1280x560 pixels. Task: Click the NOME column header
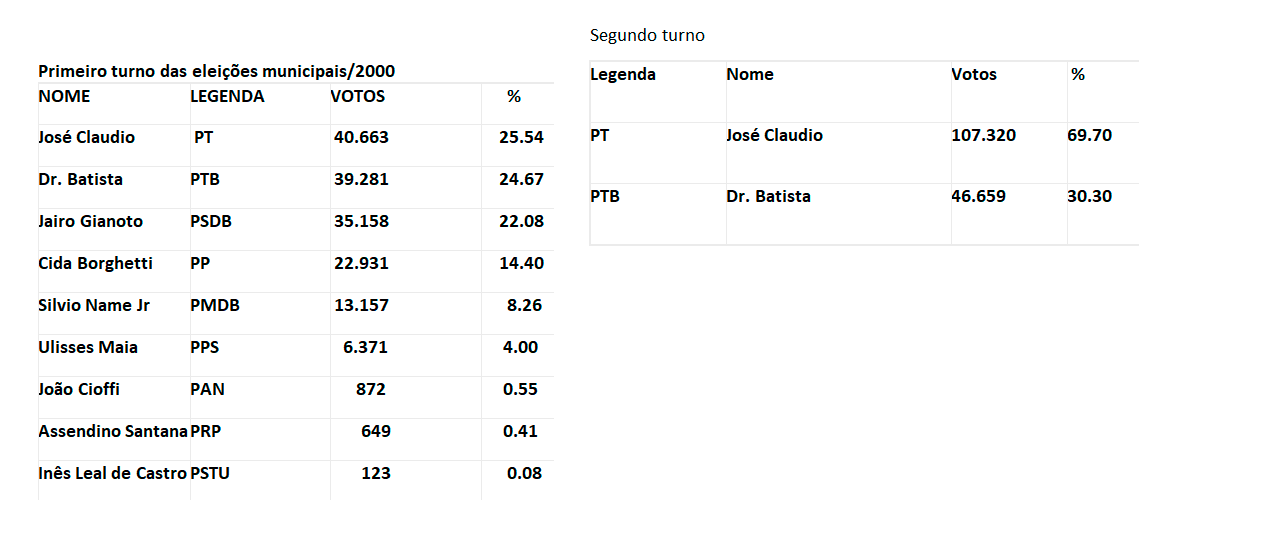point(64,96)
